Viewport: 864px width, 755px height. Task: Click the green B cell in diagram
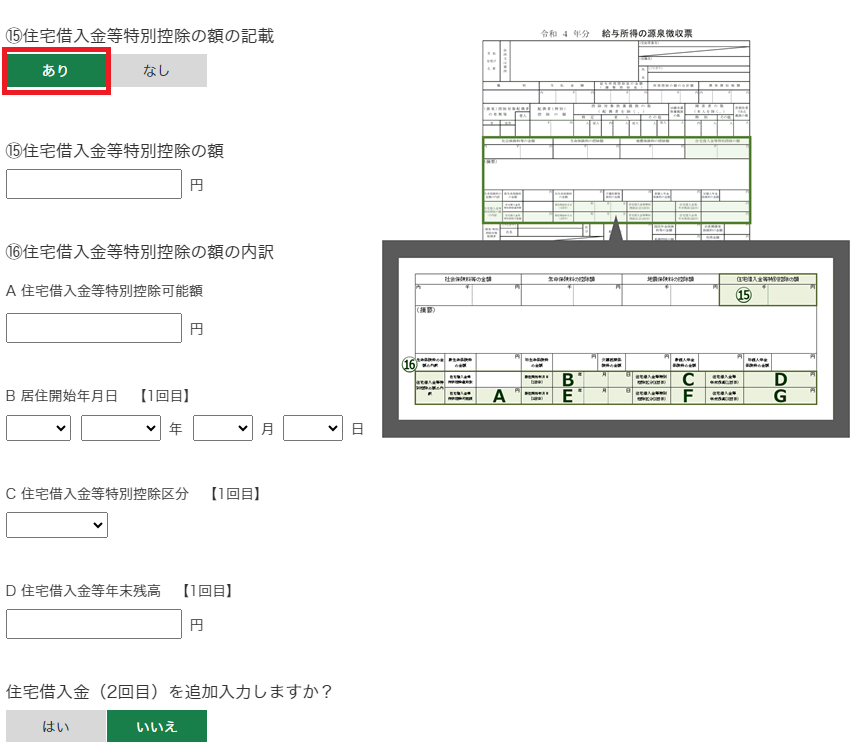[x=567, y=380]
